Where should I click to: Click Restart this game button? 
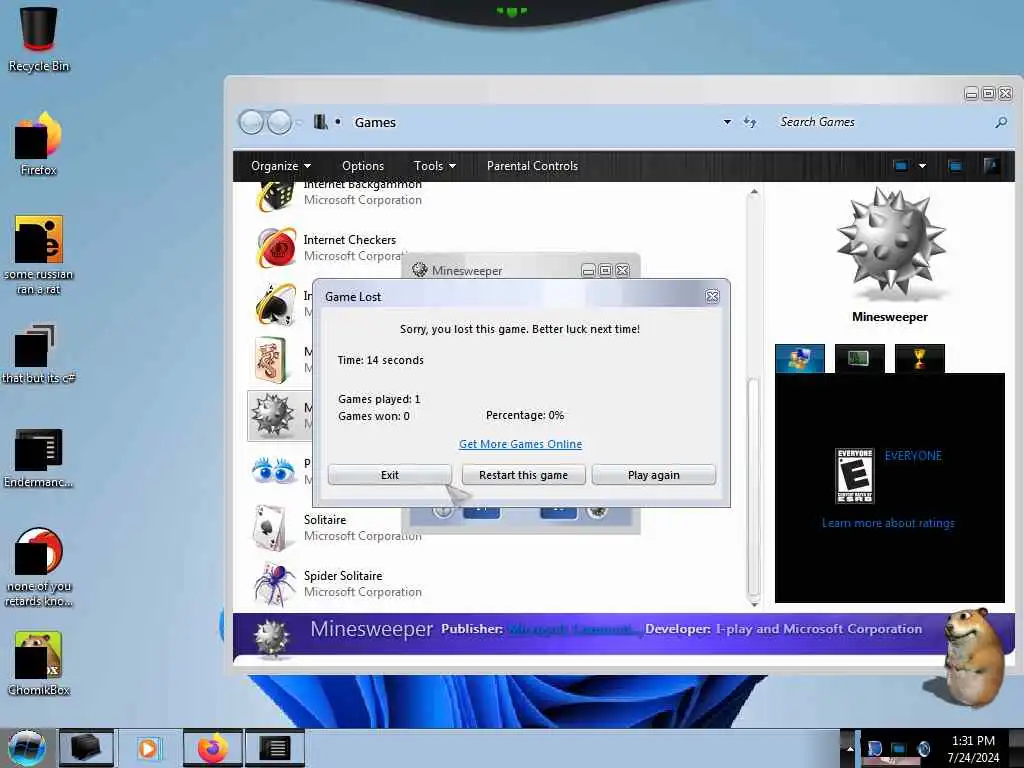[523, 475]
